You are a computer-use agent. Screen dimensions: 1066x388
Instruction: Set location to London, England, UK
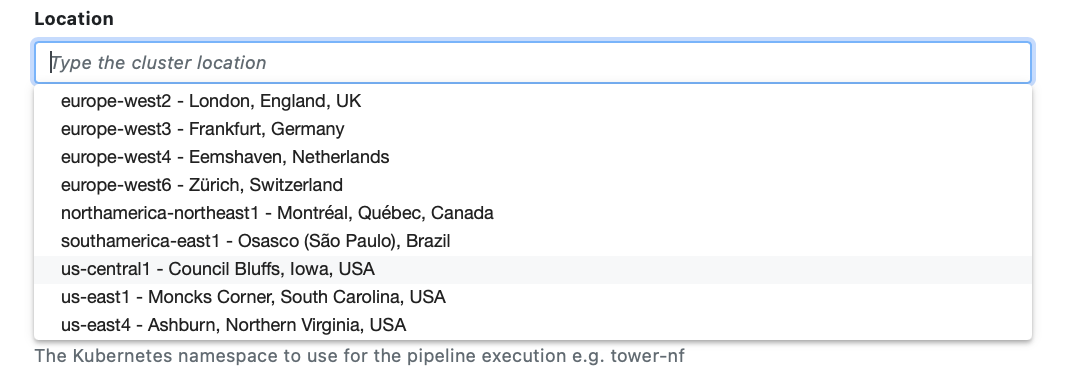point(533,101)
